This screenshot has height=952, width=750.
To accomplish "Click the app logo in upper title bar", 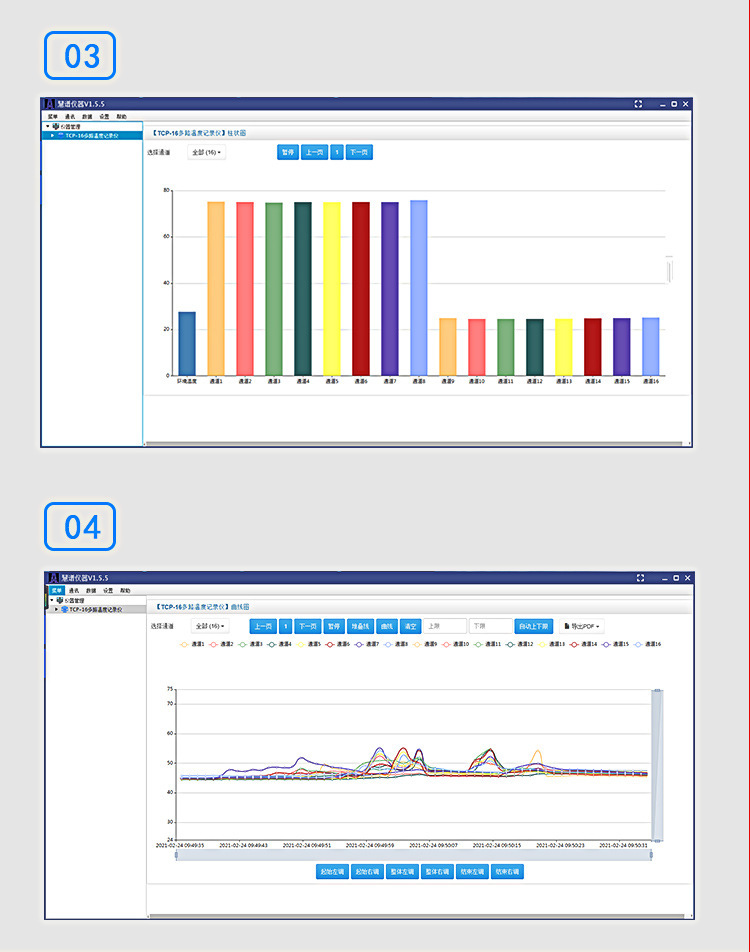I will pyautogui.click(x=50, y=104).
